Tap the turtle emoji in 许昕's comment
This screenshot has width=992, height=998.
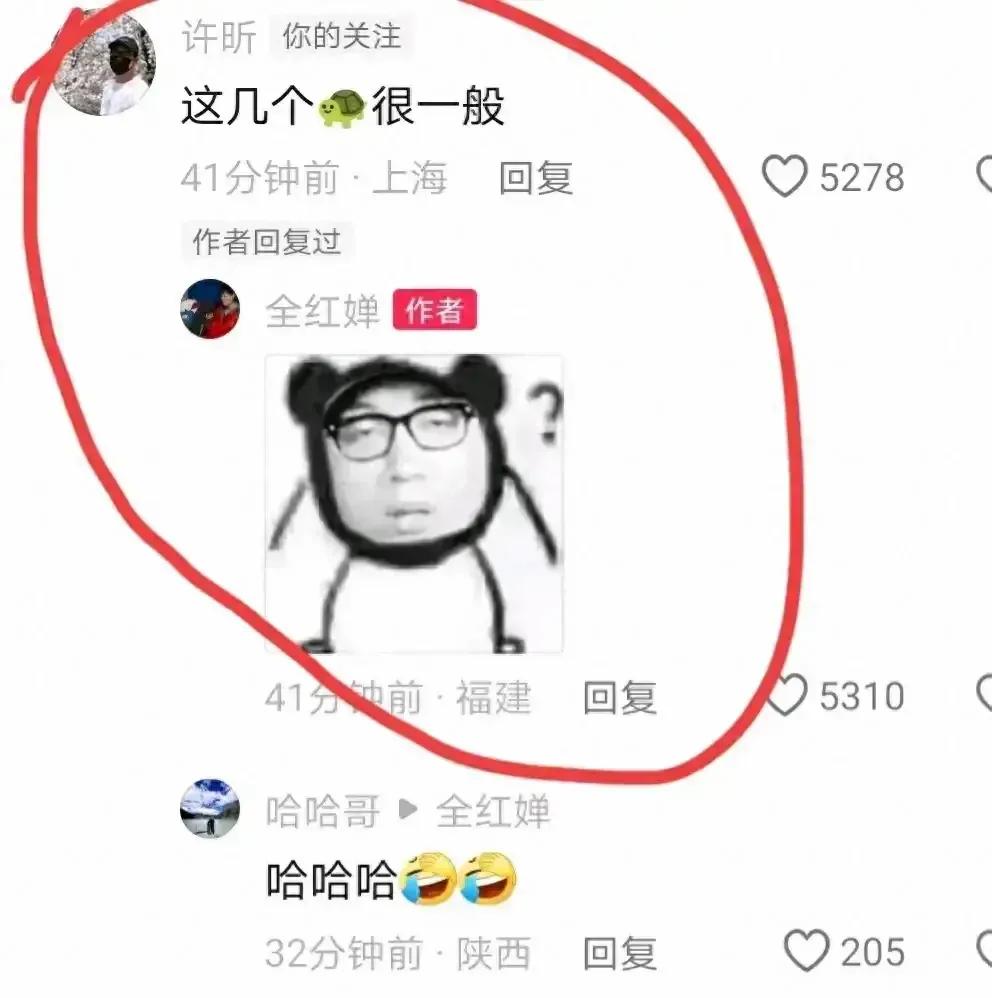point(342,107)
